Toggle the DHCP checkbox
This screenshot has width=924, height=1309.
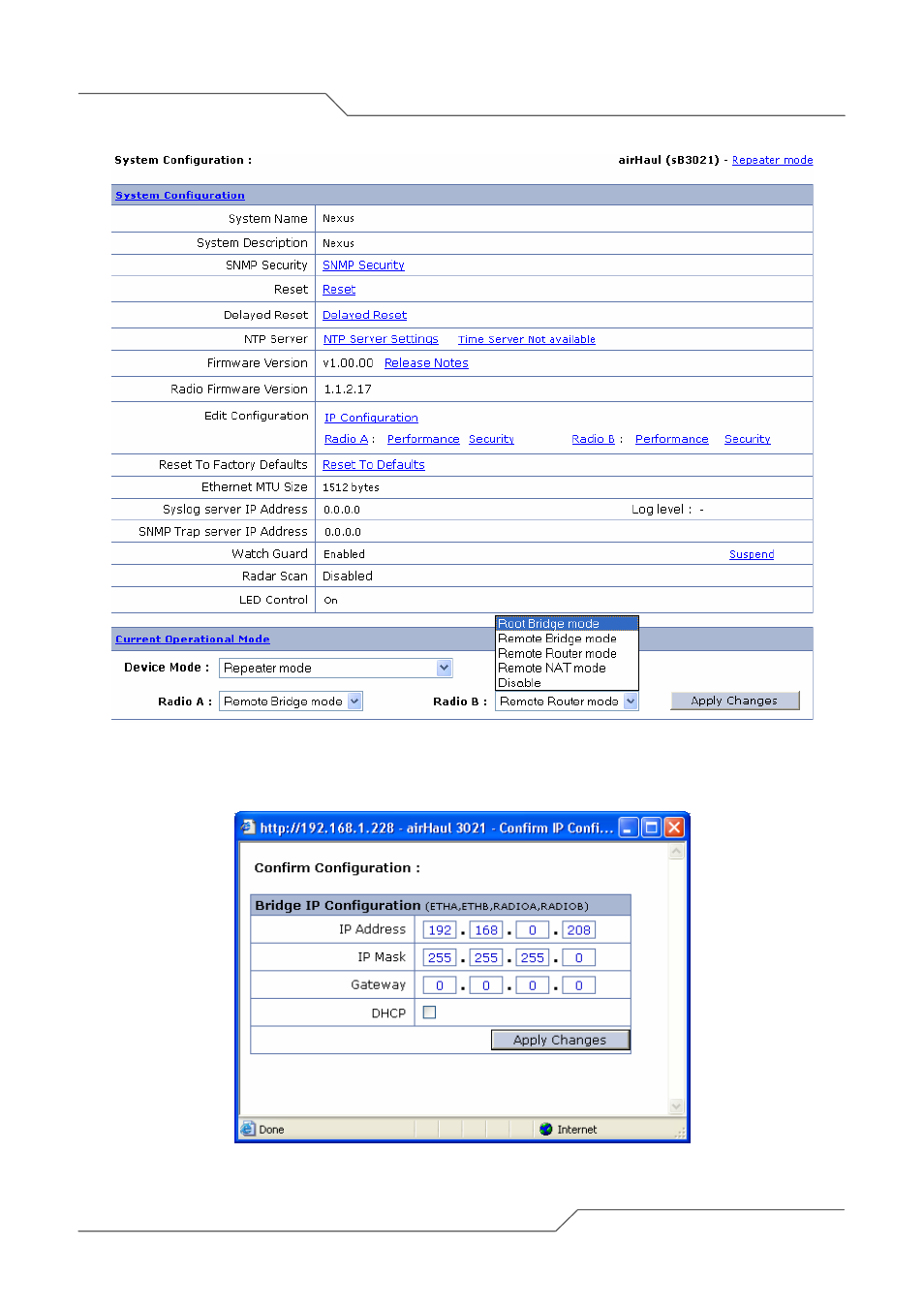429,1013
